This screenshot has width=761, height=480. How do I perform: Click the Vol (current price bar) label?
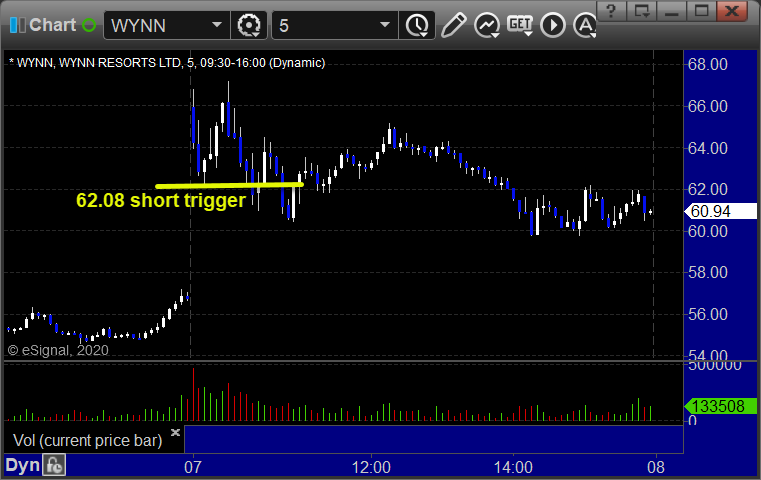[x=87, y=441]
